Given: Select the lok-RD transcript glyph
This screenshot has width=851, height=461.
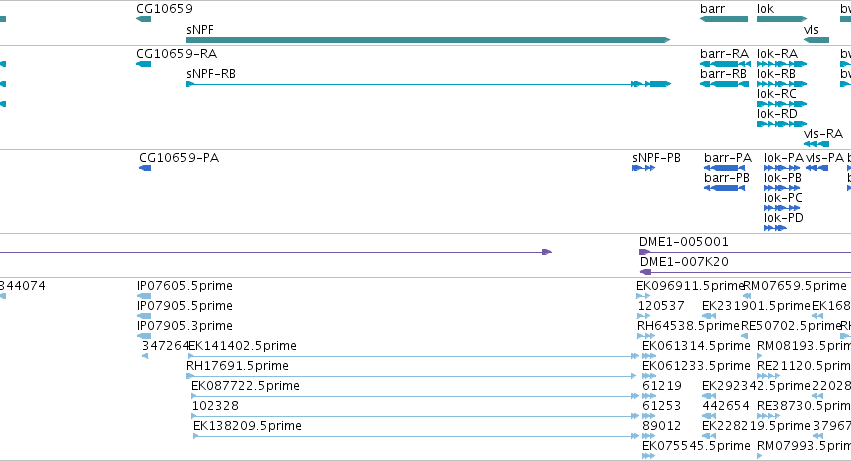Looking at the screenshot, I should [x=782, y=124].
